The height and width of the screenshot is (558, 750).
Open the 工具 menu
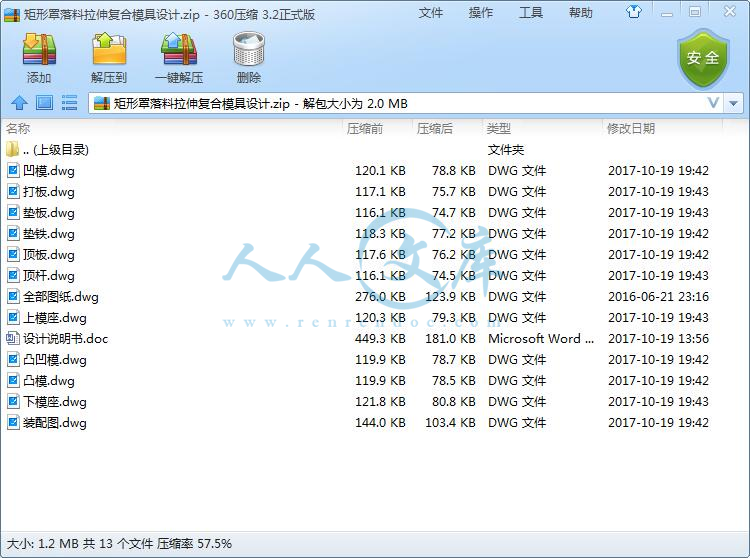pos(531,13)
